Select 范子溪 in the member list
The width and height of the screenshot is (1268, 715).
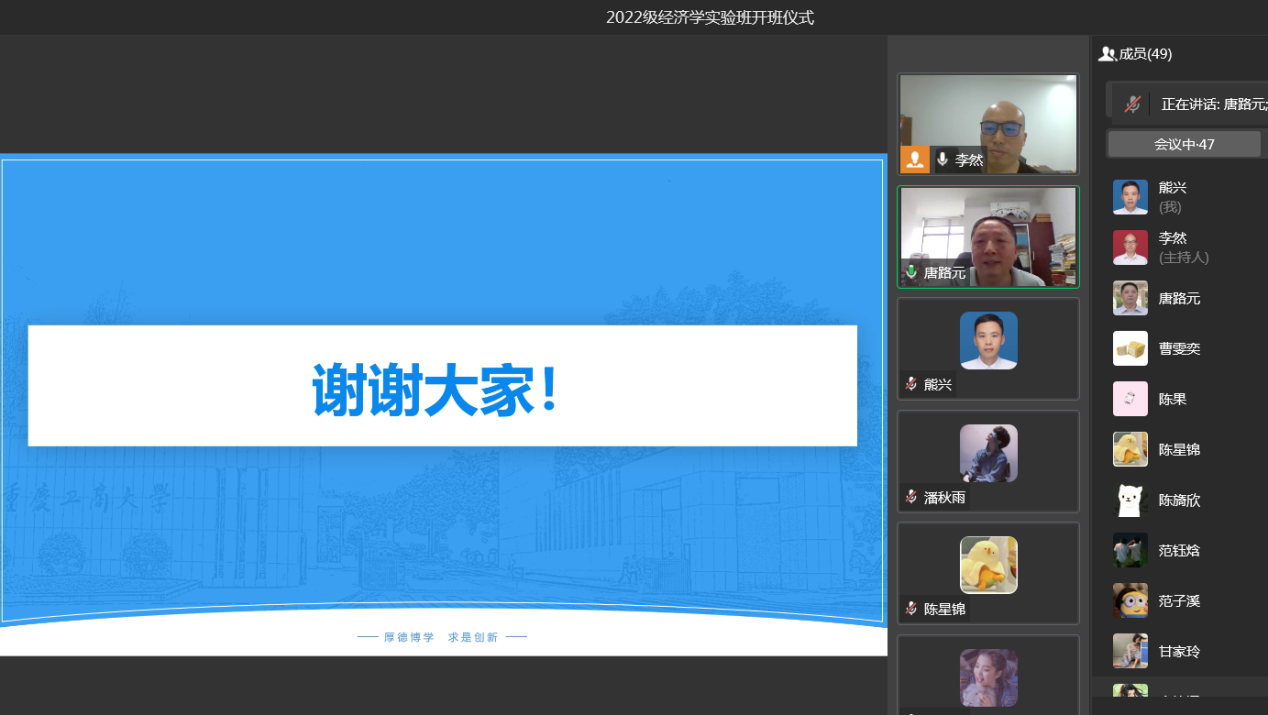(1179, 601)
